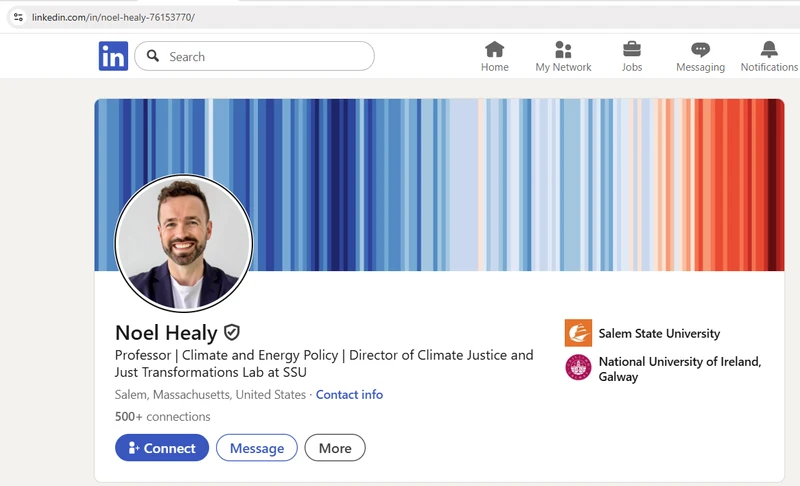Open the Home feed
Image resolution: width=800 pixels, height=486 pixels.
click(x=494, y=56)
